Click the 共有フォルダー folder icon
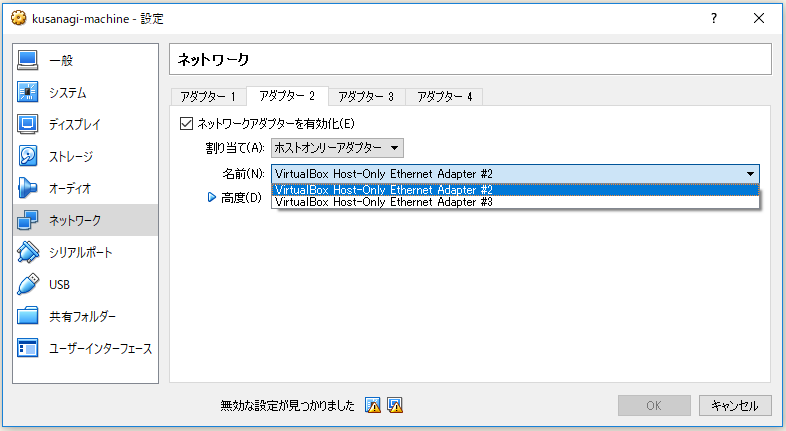The height and width of the screenshot is (431, 786). coord(28,316)
